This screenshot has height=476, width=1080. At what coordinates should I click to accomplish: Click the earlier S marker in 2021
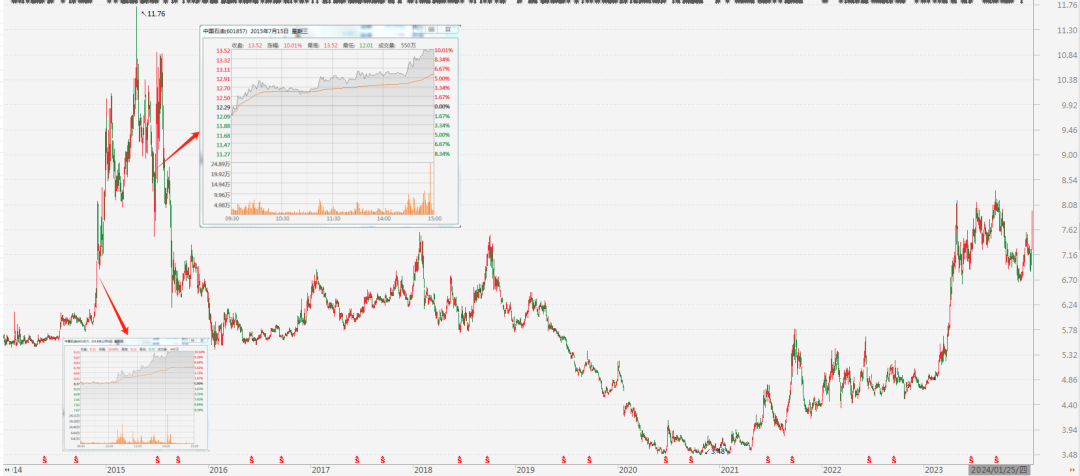[767, 459]
